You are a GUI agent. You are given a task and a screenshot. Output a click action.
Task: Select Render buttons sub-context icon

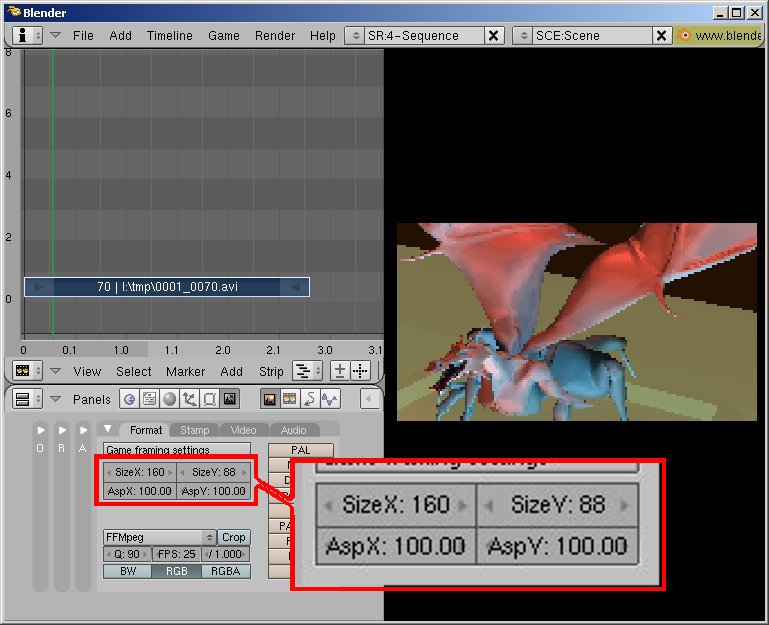[x=269, y=399]
